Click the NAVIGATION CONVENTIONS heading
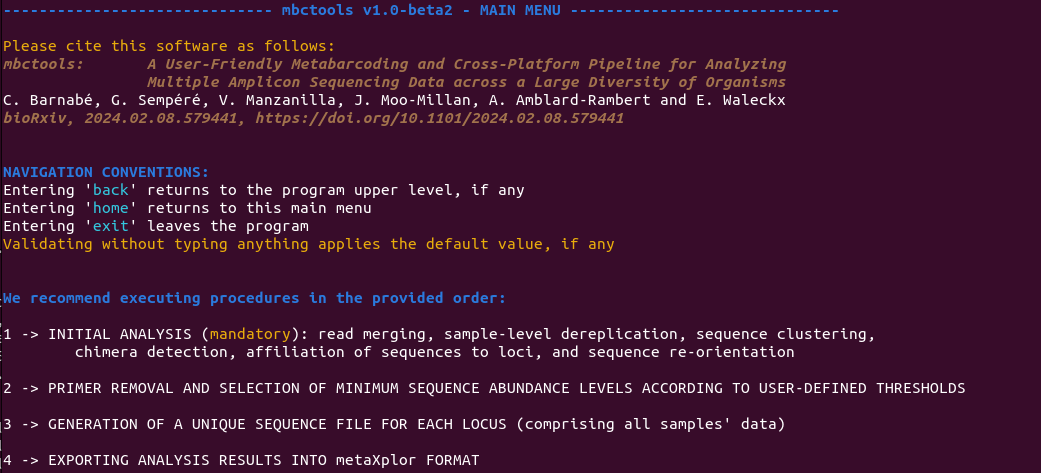 pyautogui.click(x=106, y=172)
